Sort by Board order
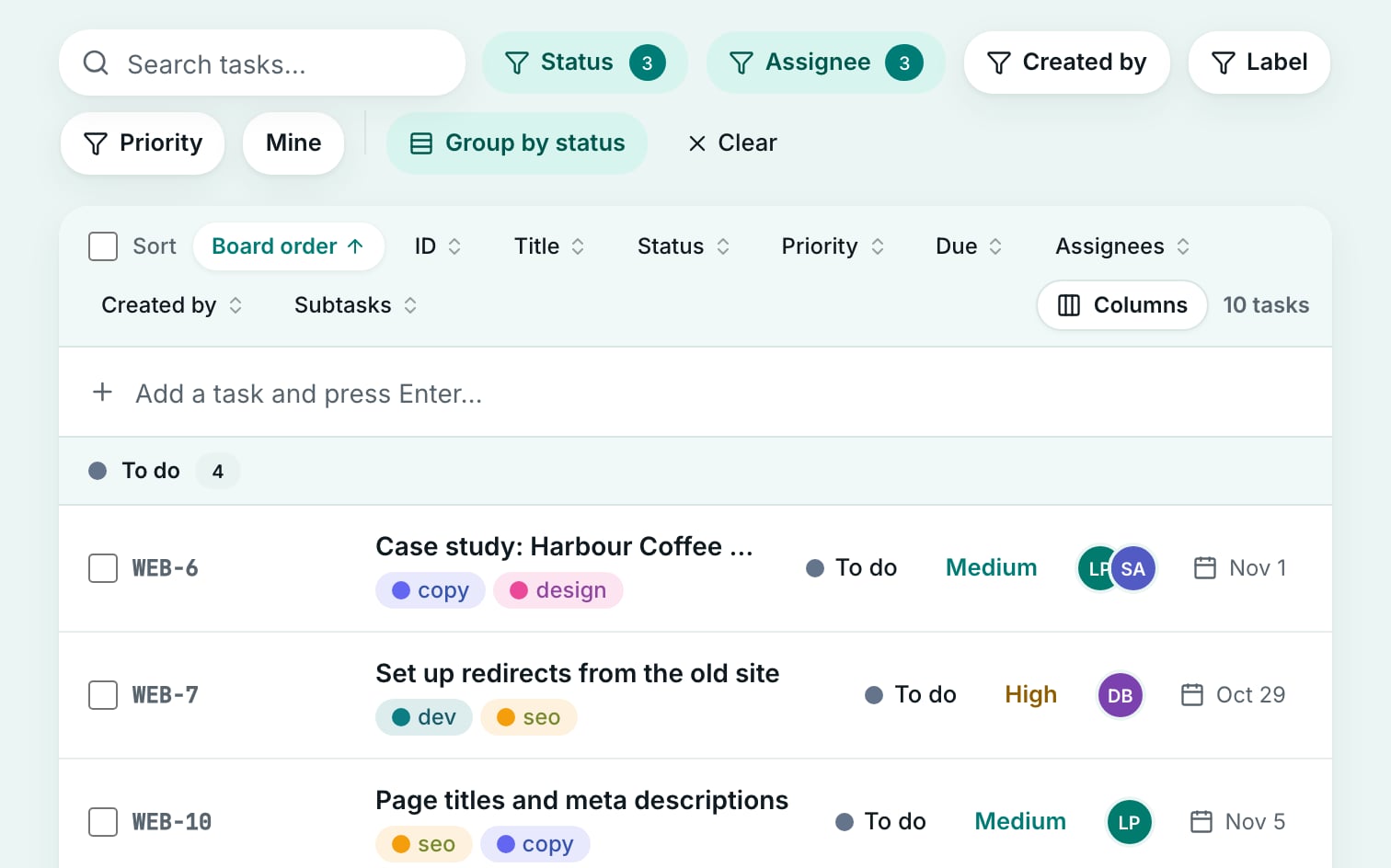Image resolution: width=1391 pixels, height=868 pixels. coord(289,246)
